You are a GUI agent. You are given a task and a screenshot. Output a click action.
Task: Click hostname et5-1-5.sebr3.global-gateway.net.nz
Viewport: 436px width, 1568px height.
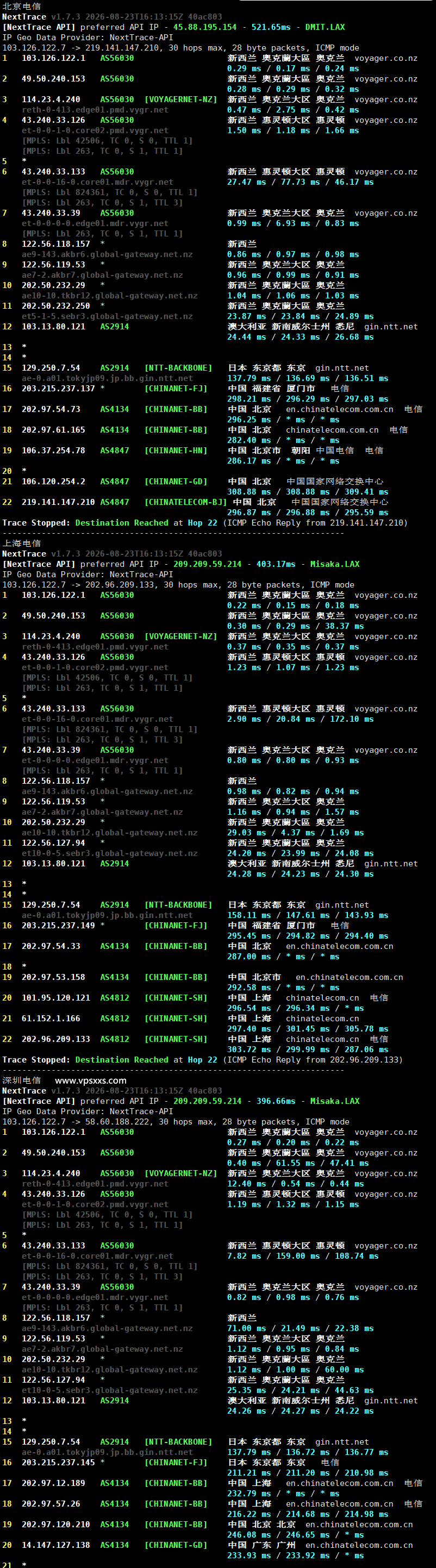pos(107,316)
